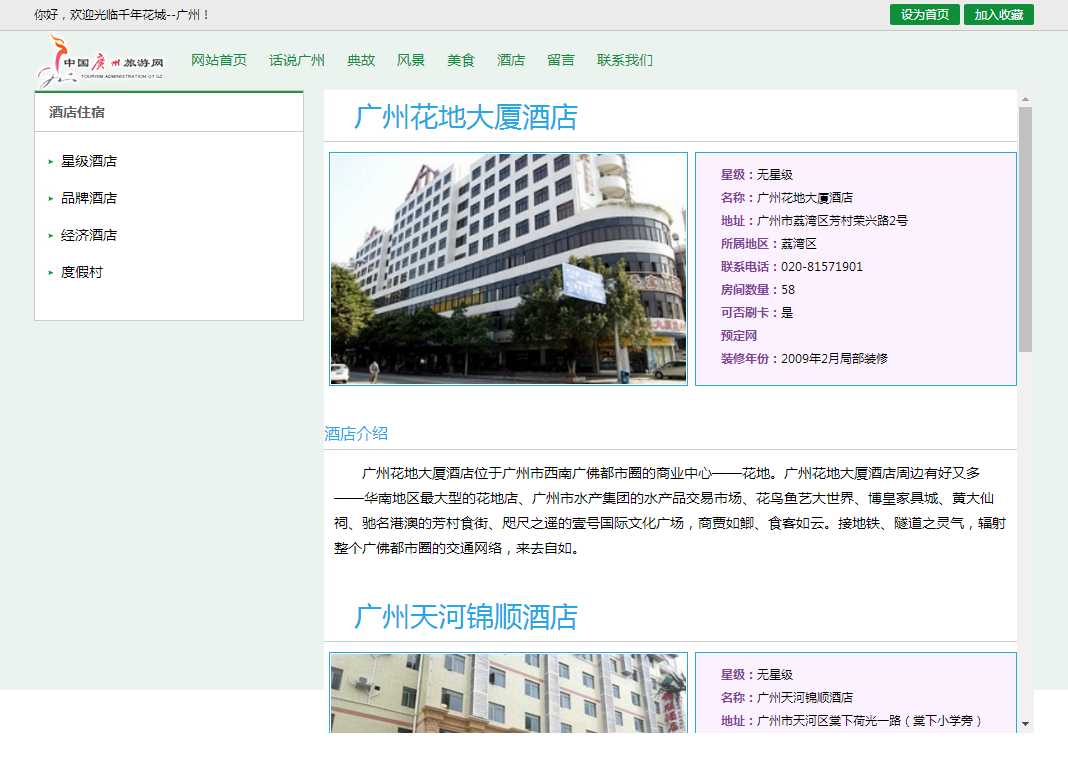This screenshot has height=783, width=1068.
Task: Click the 加入收藏 button
Action: (998, 15)
